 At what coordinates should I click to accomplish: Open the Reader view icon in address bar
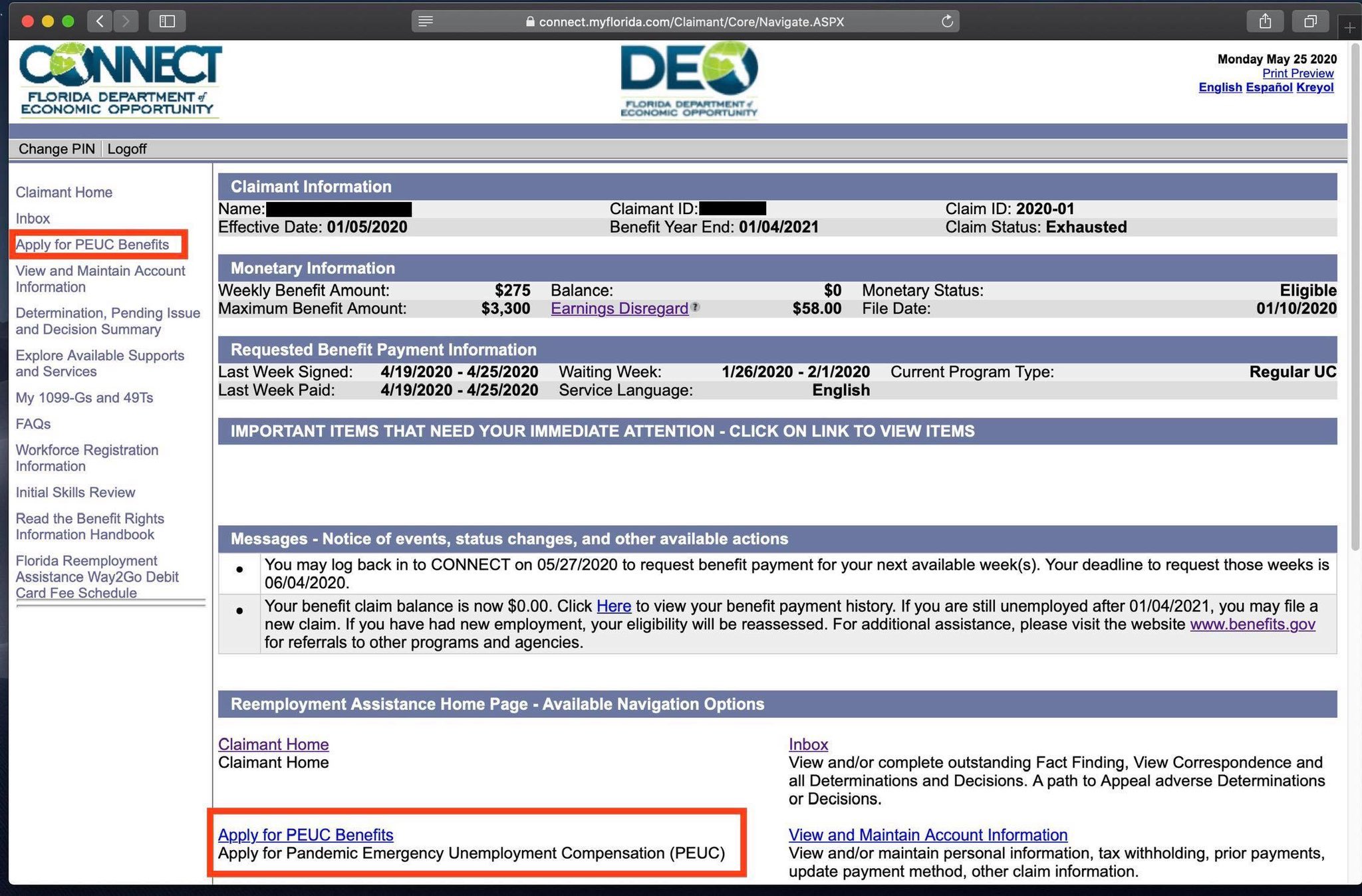click(426, 21)
